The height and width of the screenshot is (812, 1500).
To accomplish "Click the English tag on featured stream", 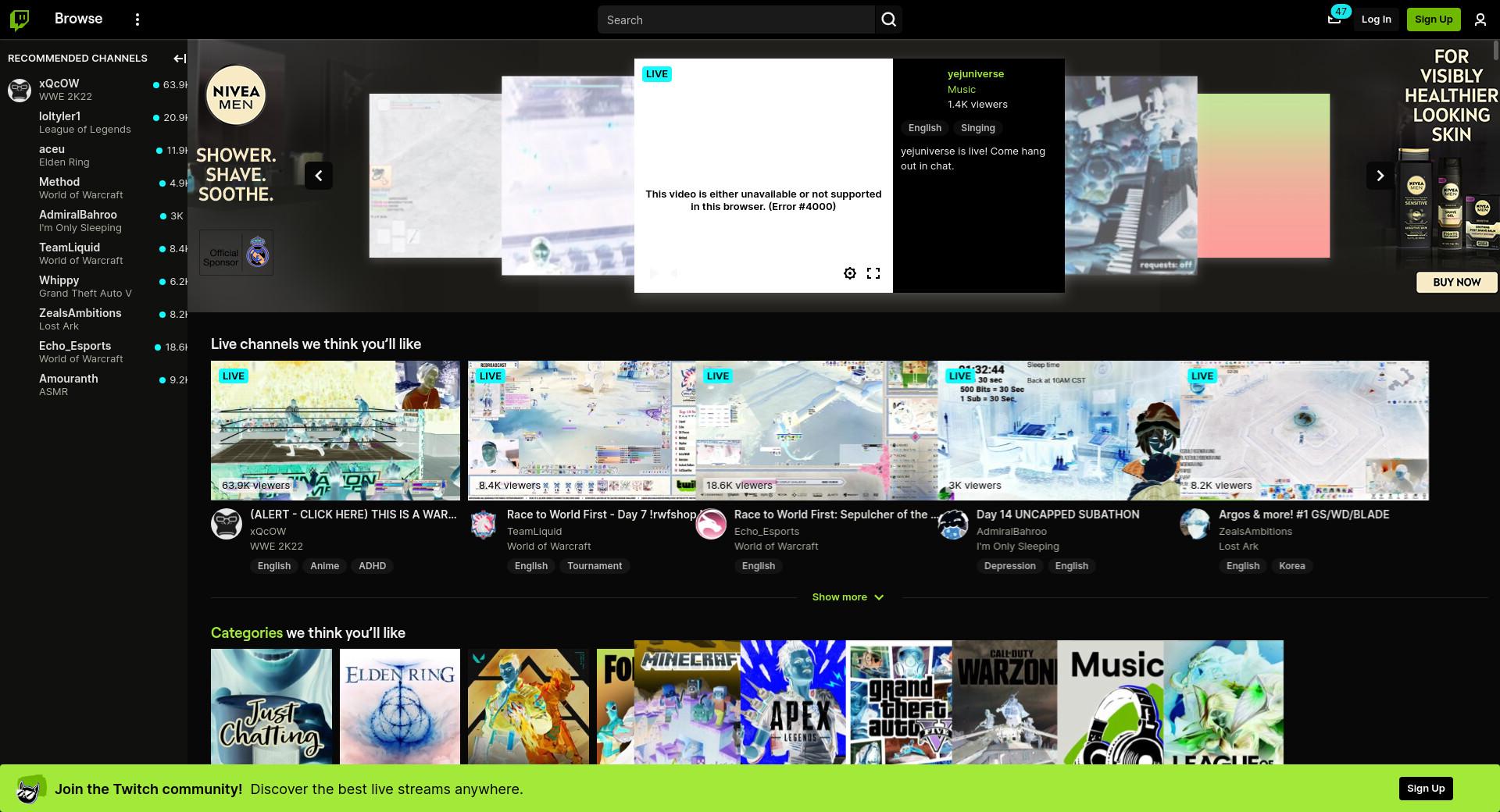I will [925, 128].
